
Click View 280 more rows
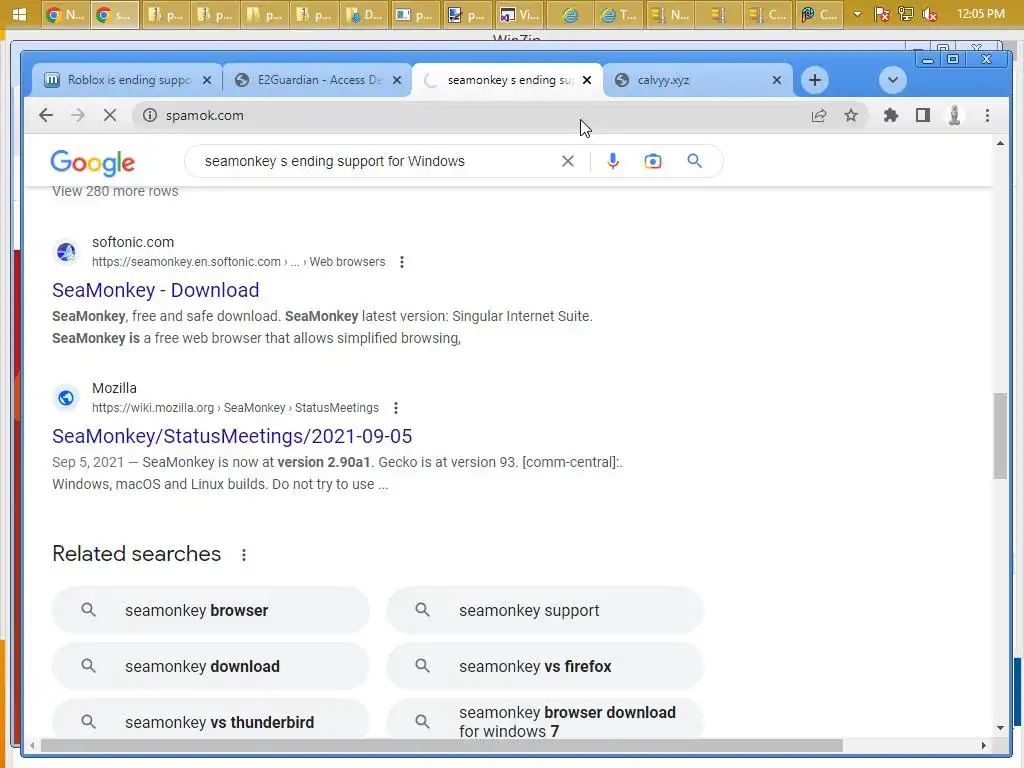[116, 191]
